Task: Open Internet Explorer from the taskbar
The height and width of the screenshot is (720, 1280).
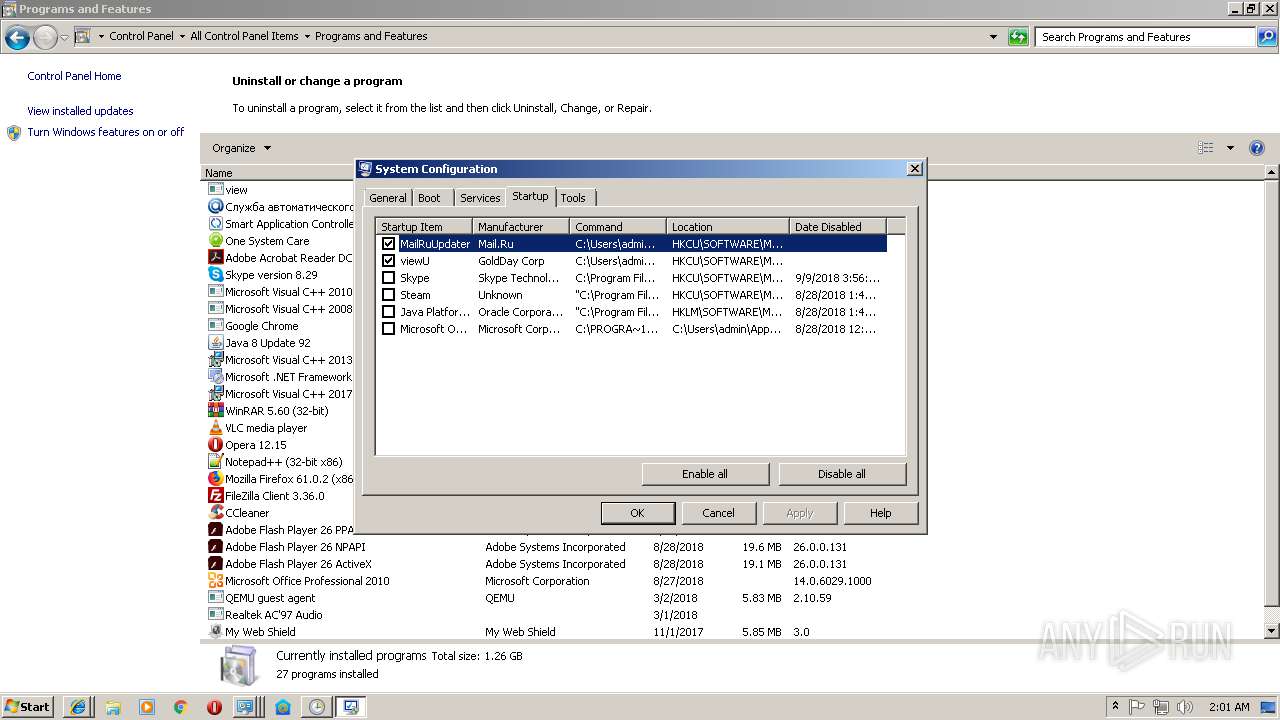Action: 78,707
